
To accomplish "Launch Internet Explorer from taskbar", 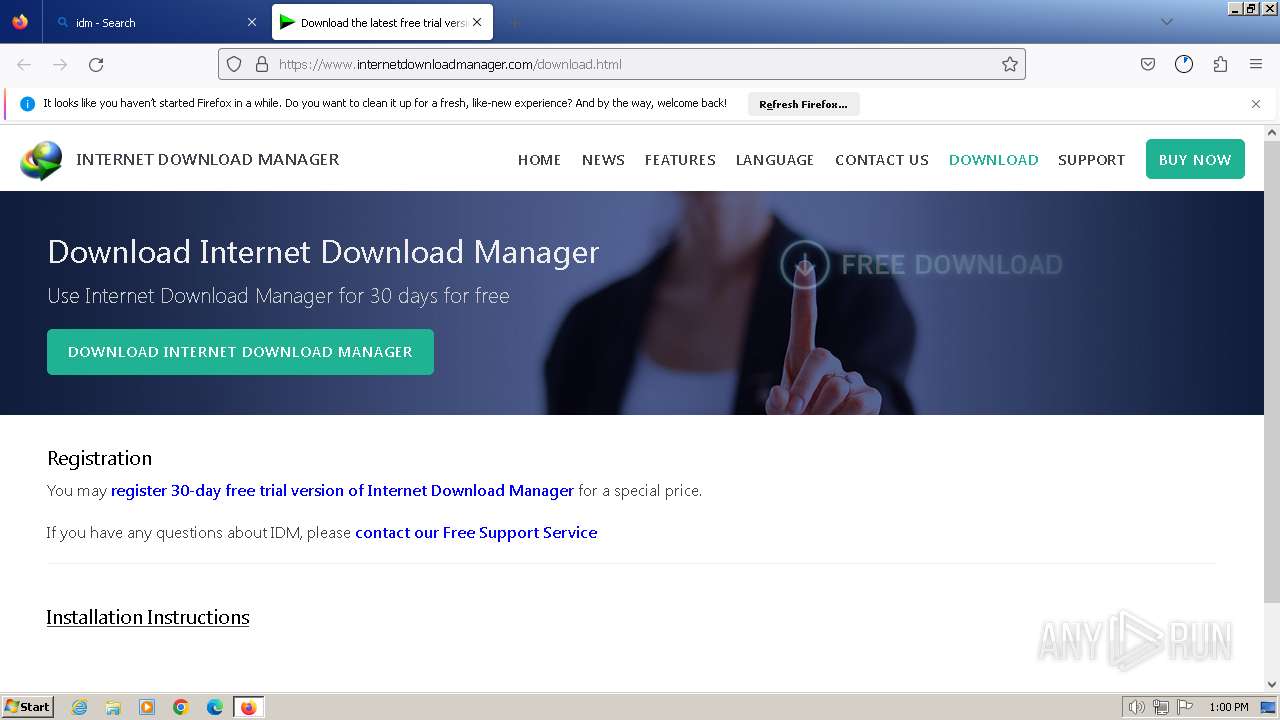I will tap(79, 707).
